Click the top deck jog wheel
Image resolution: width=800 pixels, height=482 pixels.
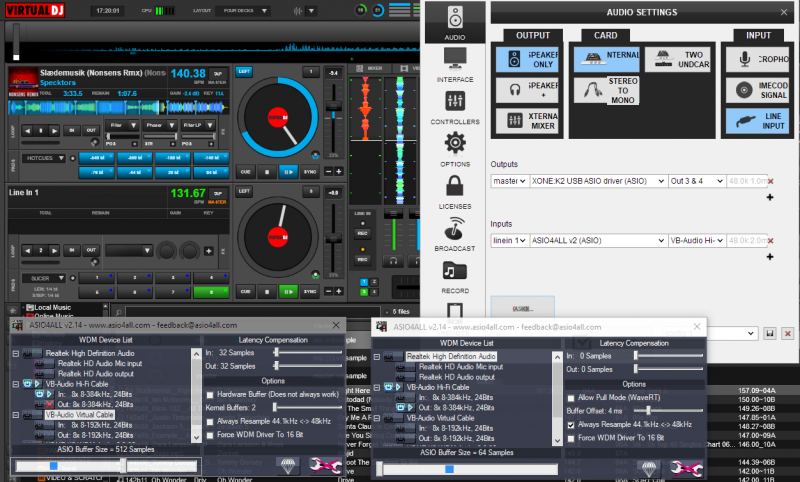pos(278,118)
